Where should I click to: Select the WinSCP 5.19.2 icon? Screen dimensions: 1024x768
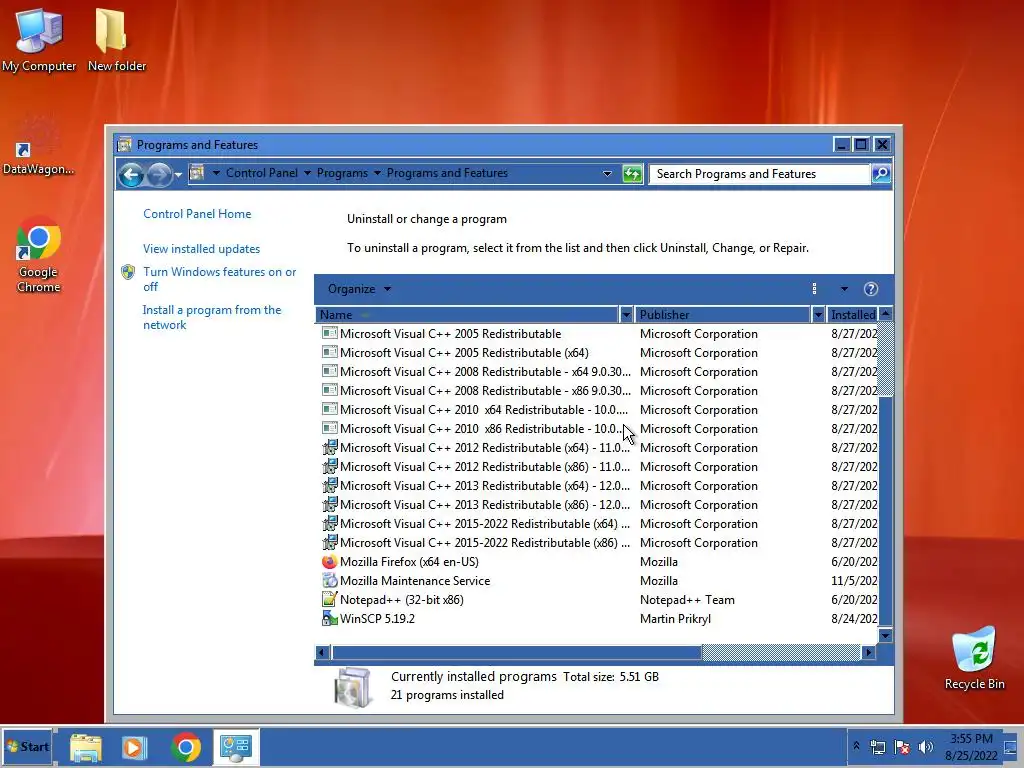click(329, 618)
